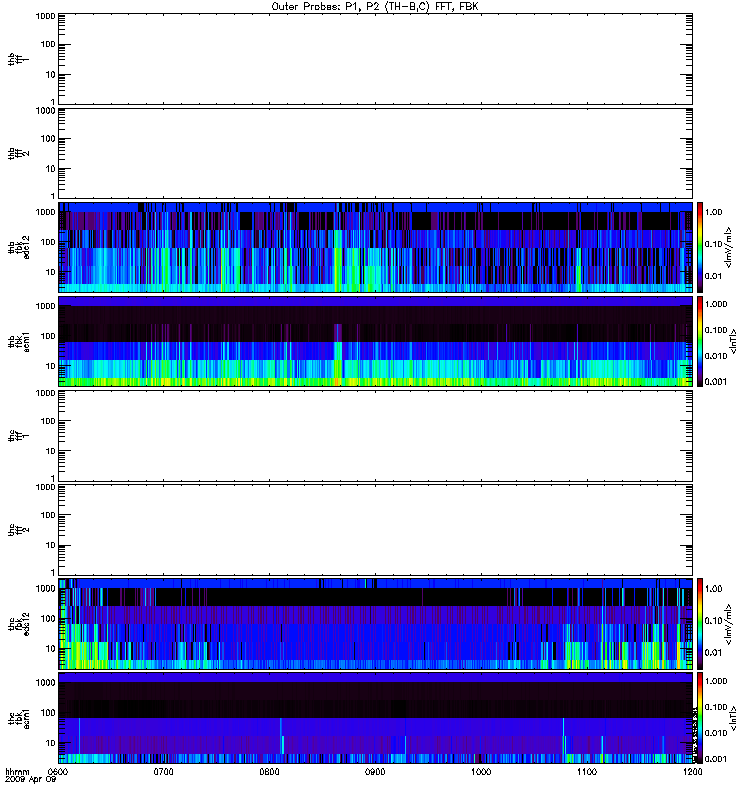The height and width of the screenshot is (800, 750).
Task: Click the empty thb fff 2 plot panel
Action: pos(375,154)
